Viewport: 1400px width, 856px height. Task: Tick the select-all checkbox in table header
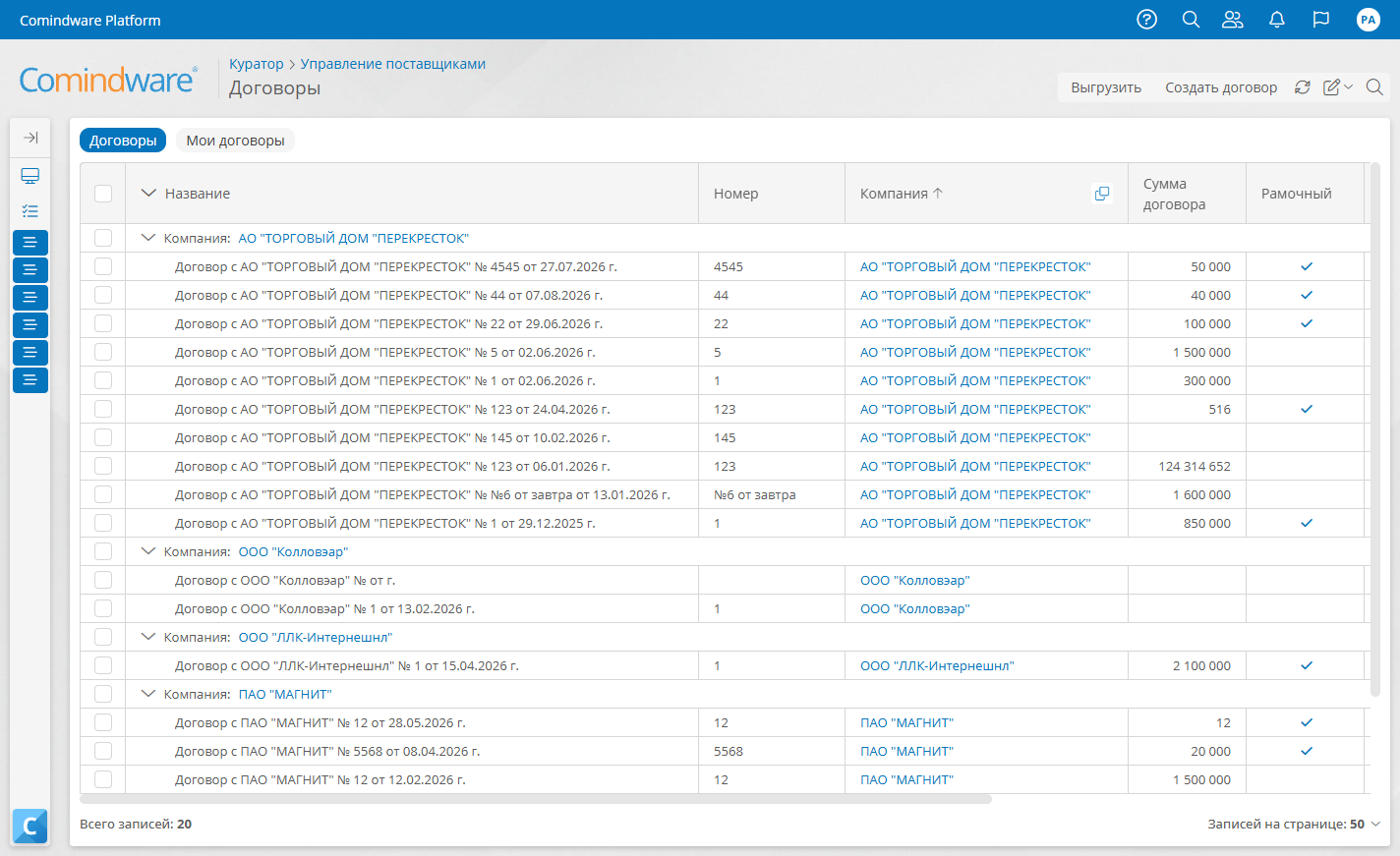click(x=103, y=194)
